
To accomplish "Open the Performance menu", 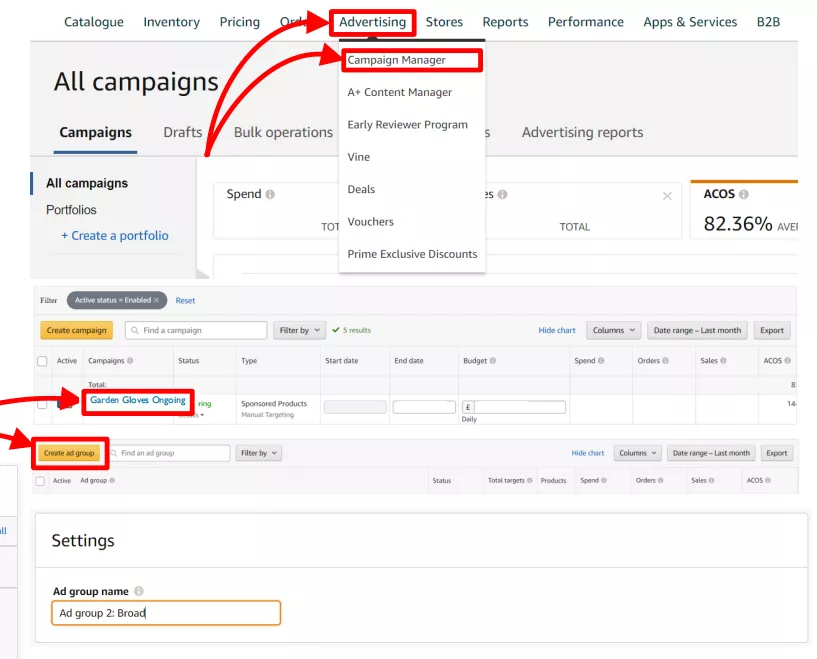I will tap(586, 22).
